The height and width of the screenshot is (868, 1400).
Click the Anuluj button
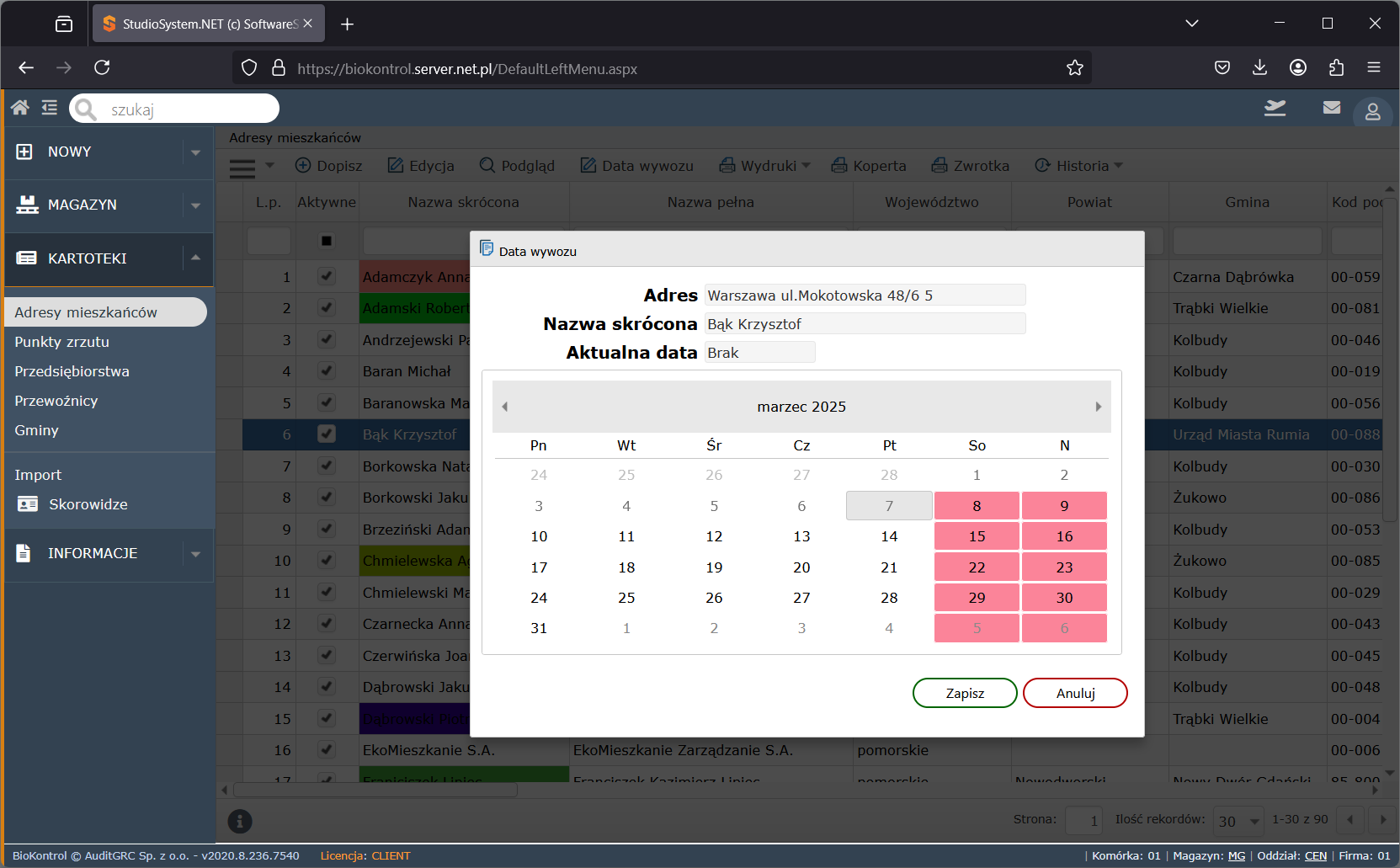tap(1075, 693)
